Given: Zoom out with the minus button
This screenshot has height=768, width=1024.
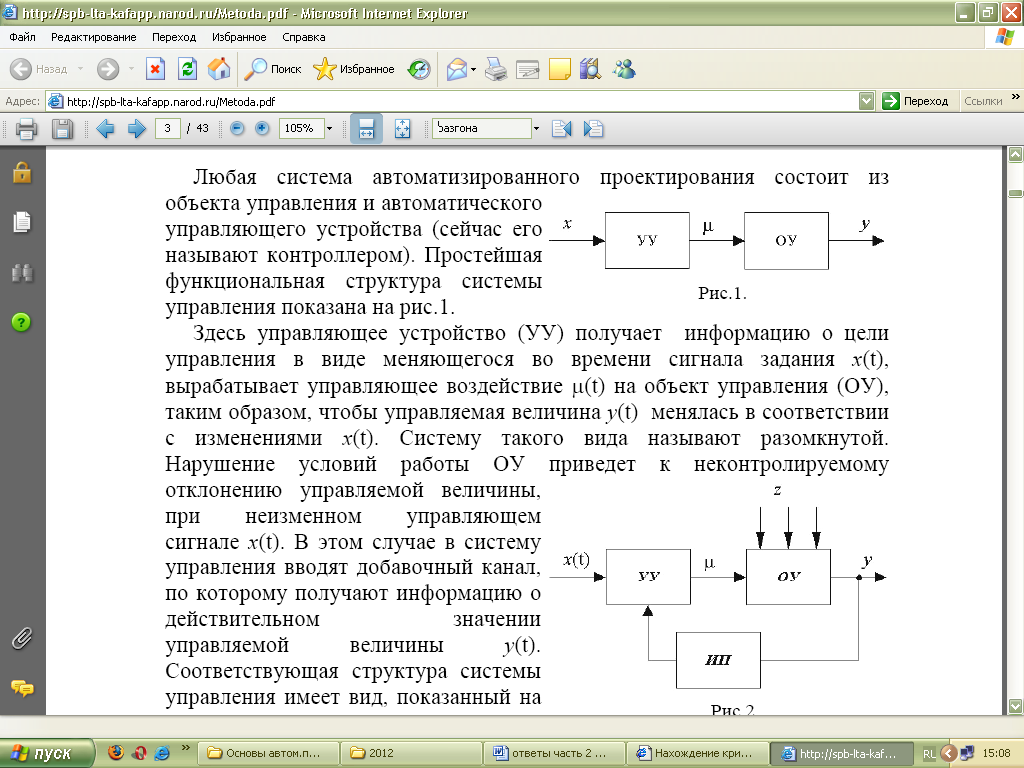Looking at the screenshot, I should point(237,128).
